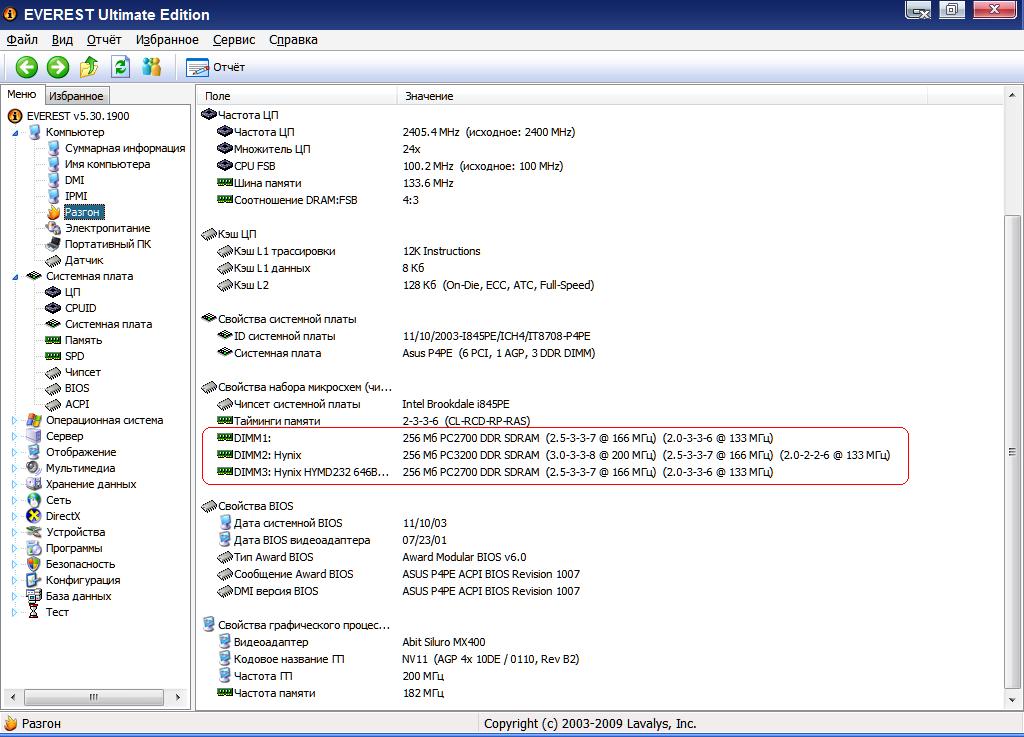Select Суммарная информация in the tree

tap(125, 148)
